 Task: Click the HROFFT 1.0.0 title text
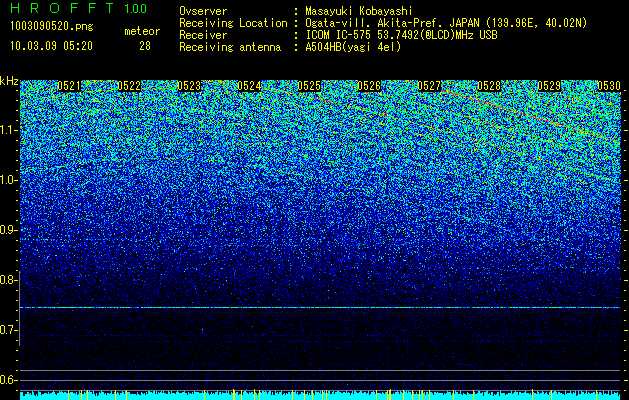click(79, 8)
